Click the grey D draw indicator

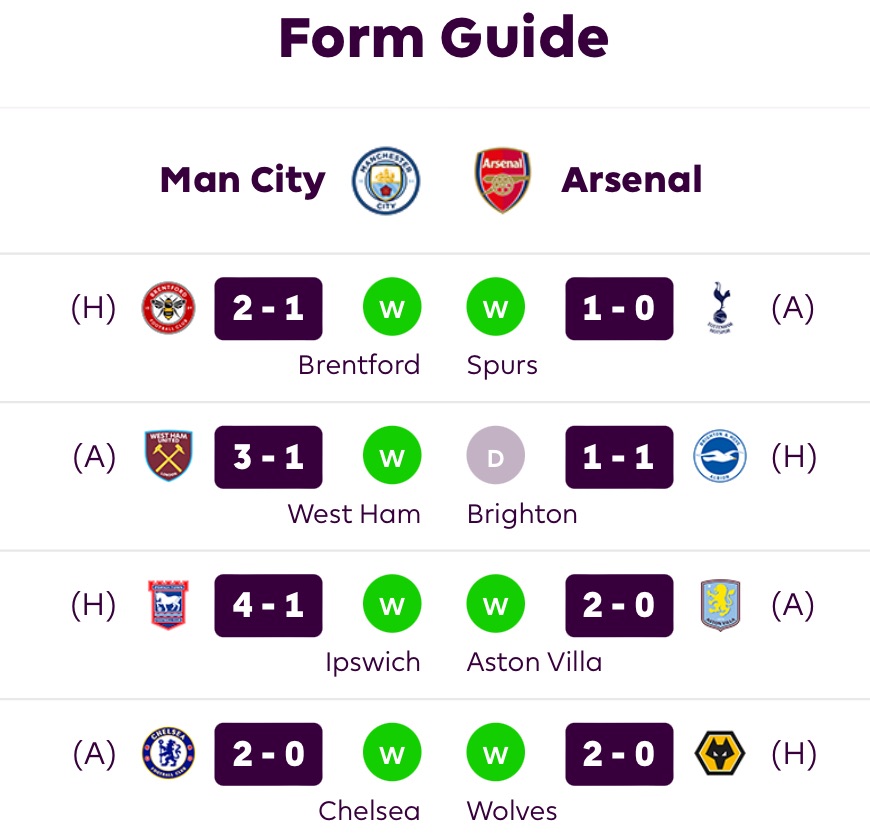(495, 457)
